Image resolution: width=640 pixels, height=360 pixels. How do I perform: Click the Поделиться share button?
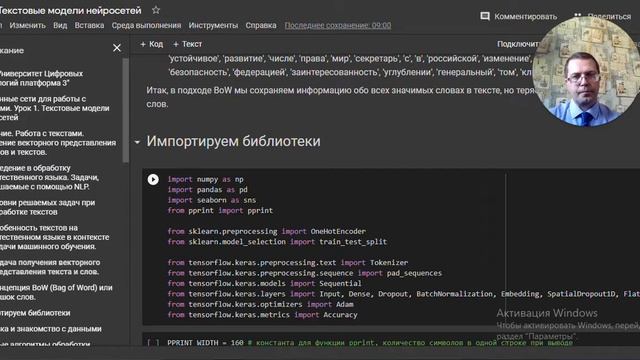(603, 16)
